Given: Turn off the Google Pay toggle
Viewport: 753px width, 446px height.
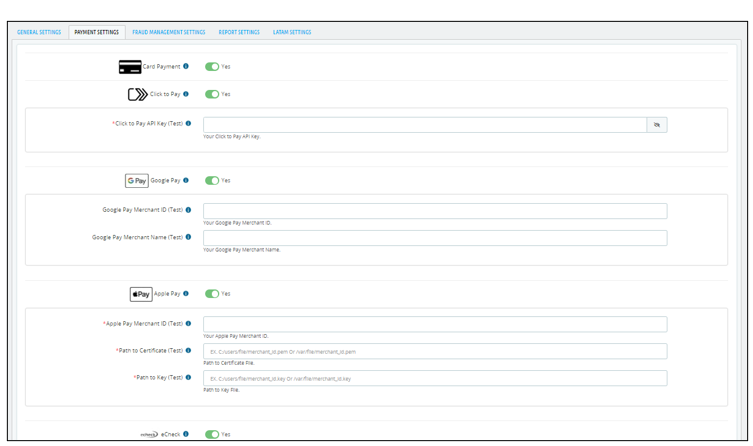Looking at the screenshot, I should pos(212,181).
